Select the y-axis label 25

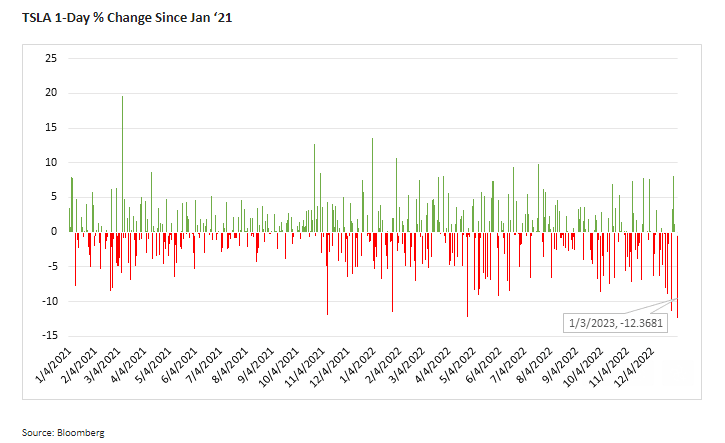[51, 58]
